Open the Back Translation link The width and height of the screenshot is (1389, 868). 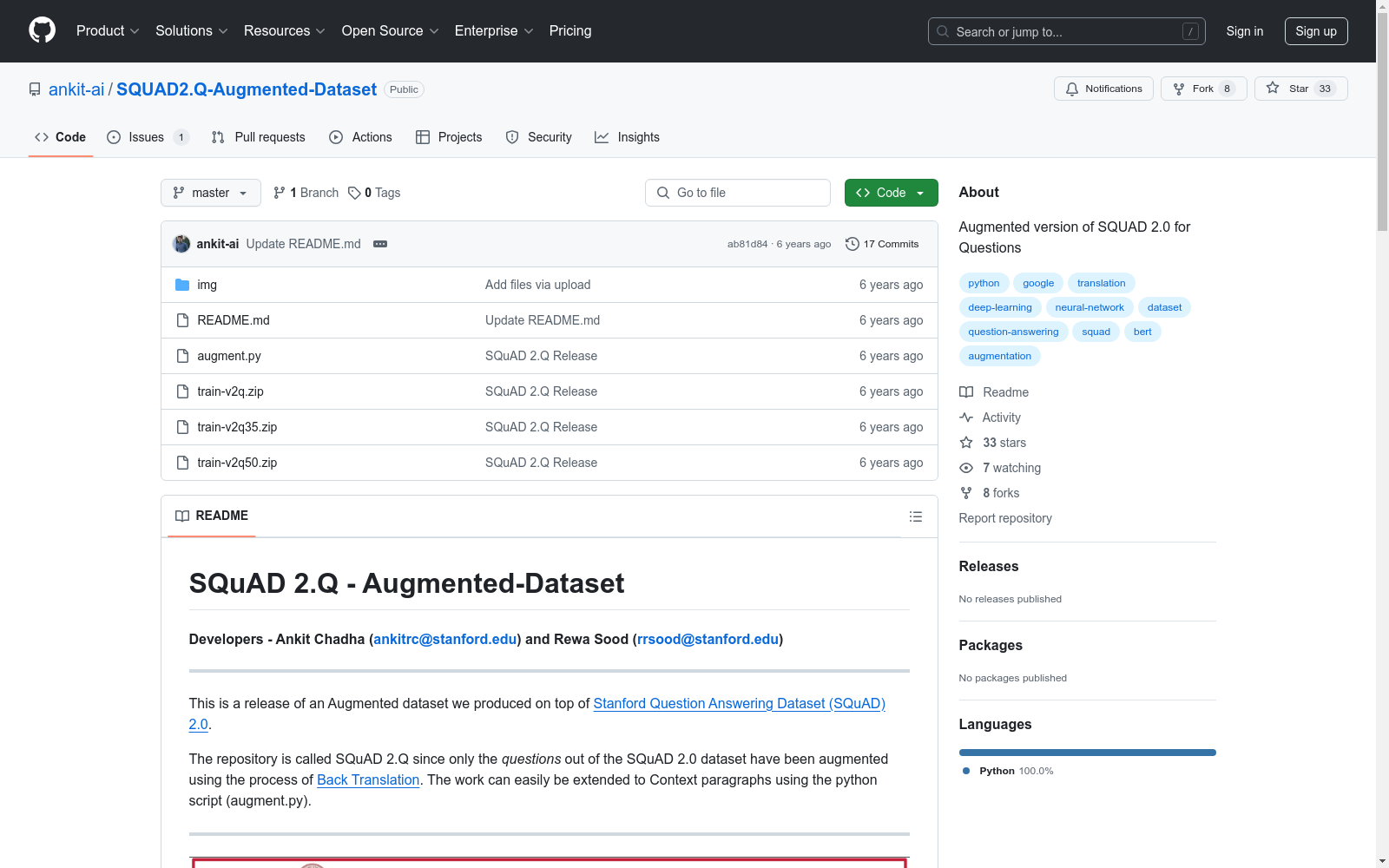[368, 779]
